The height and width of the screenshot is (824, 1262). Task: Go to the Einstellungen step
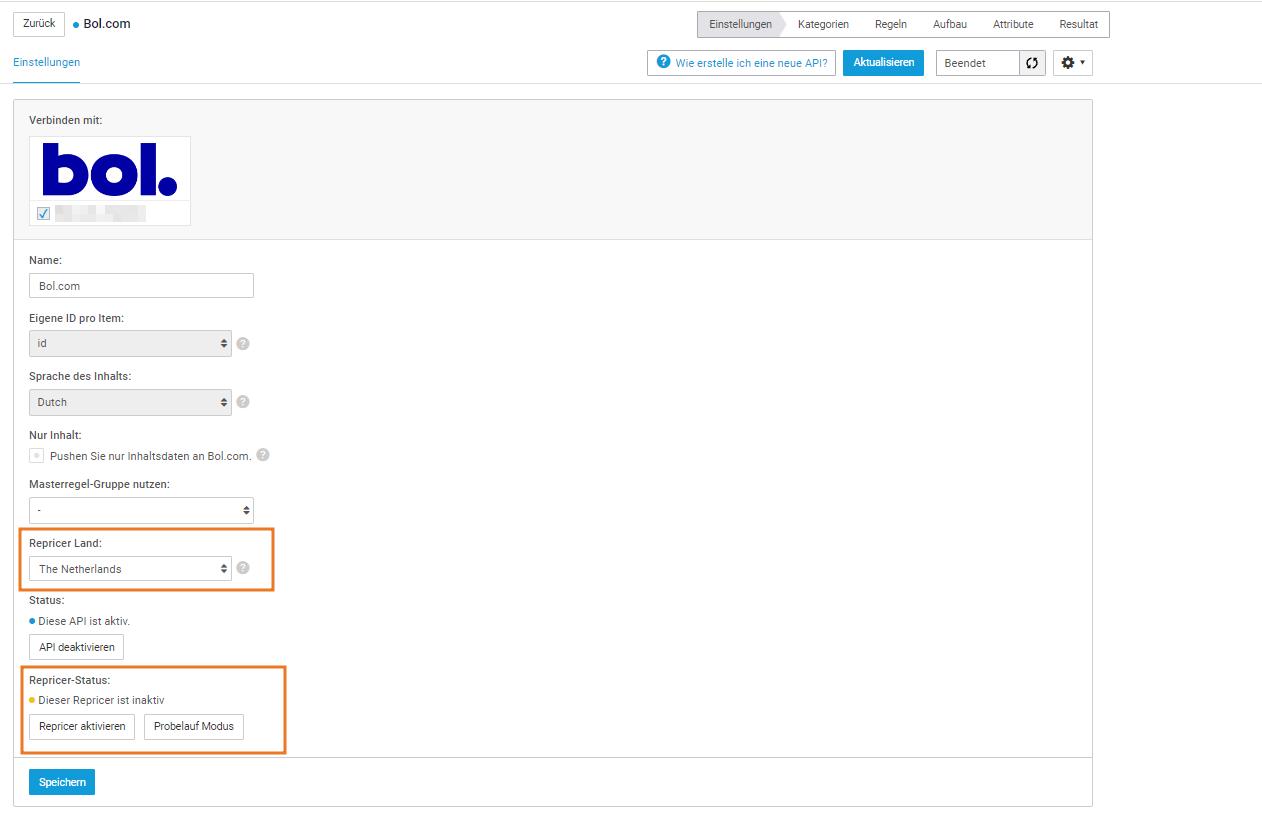point(740,24)
